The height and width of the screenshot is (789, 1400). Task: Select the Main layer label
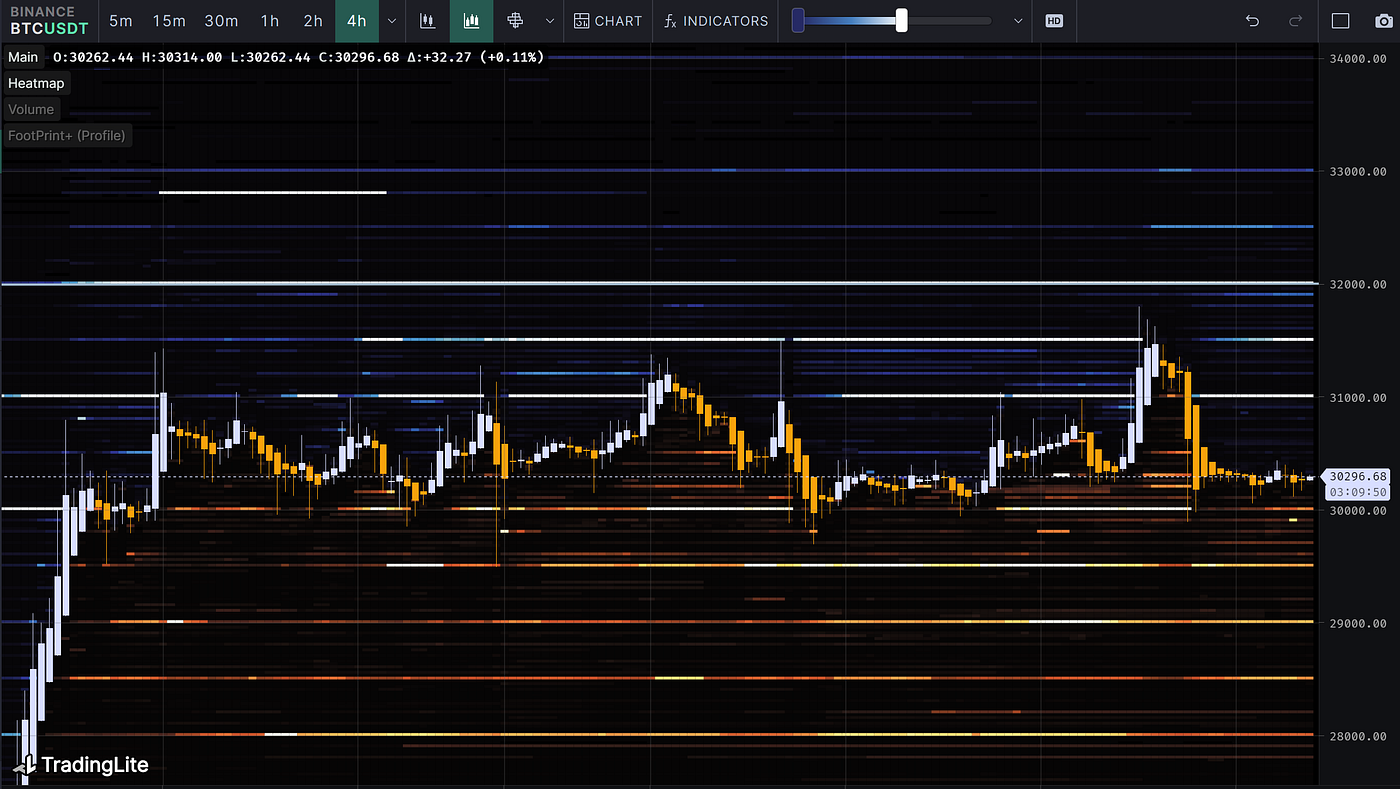click(x=23, y=57)
